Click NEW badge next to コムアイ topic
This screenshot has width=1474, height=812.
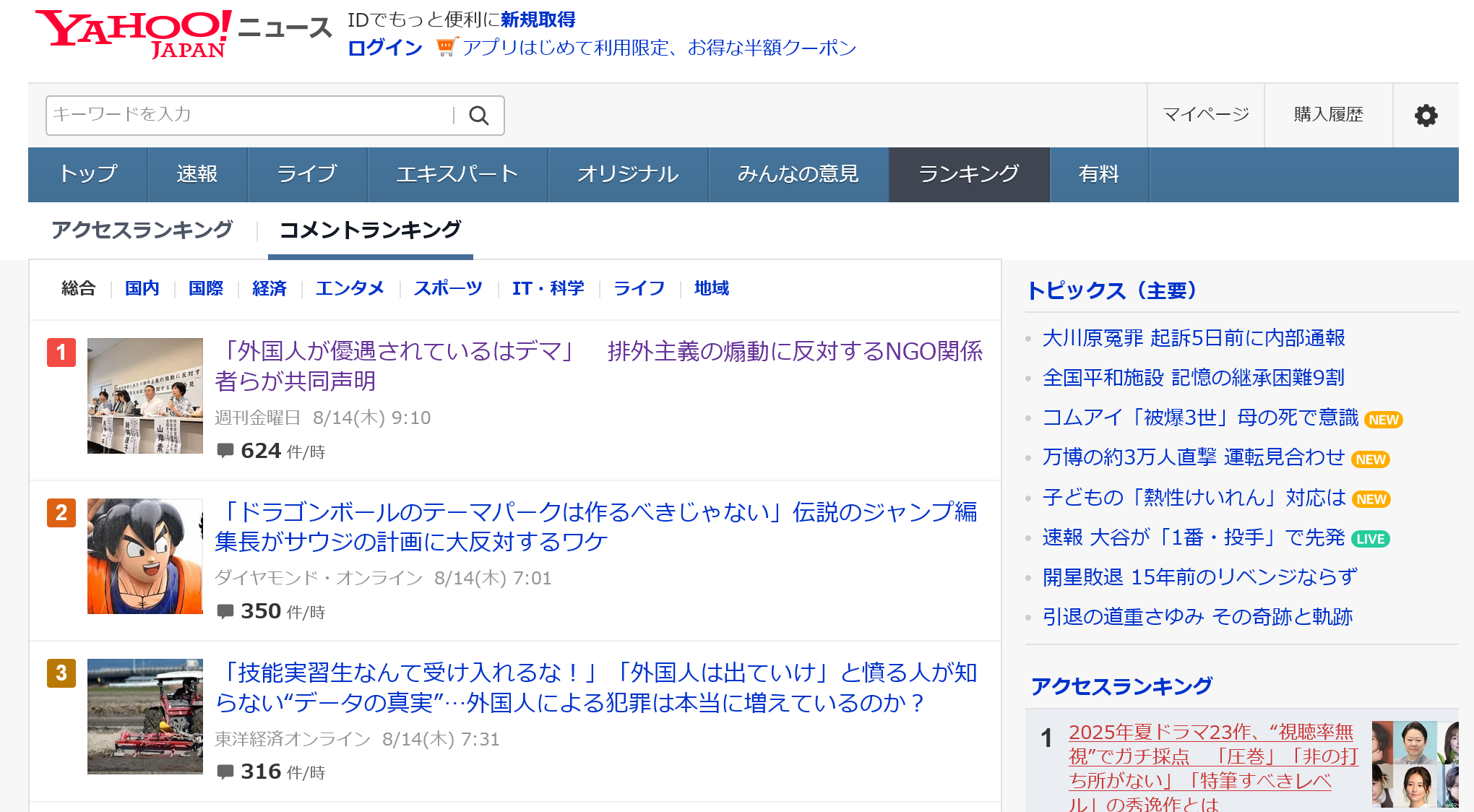pos(1384,420)
